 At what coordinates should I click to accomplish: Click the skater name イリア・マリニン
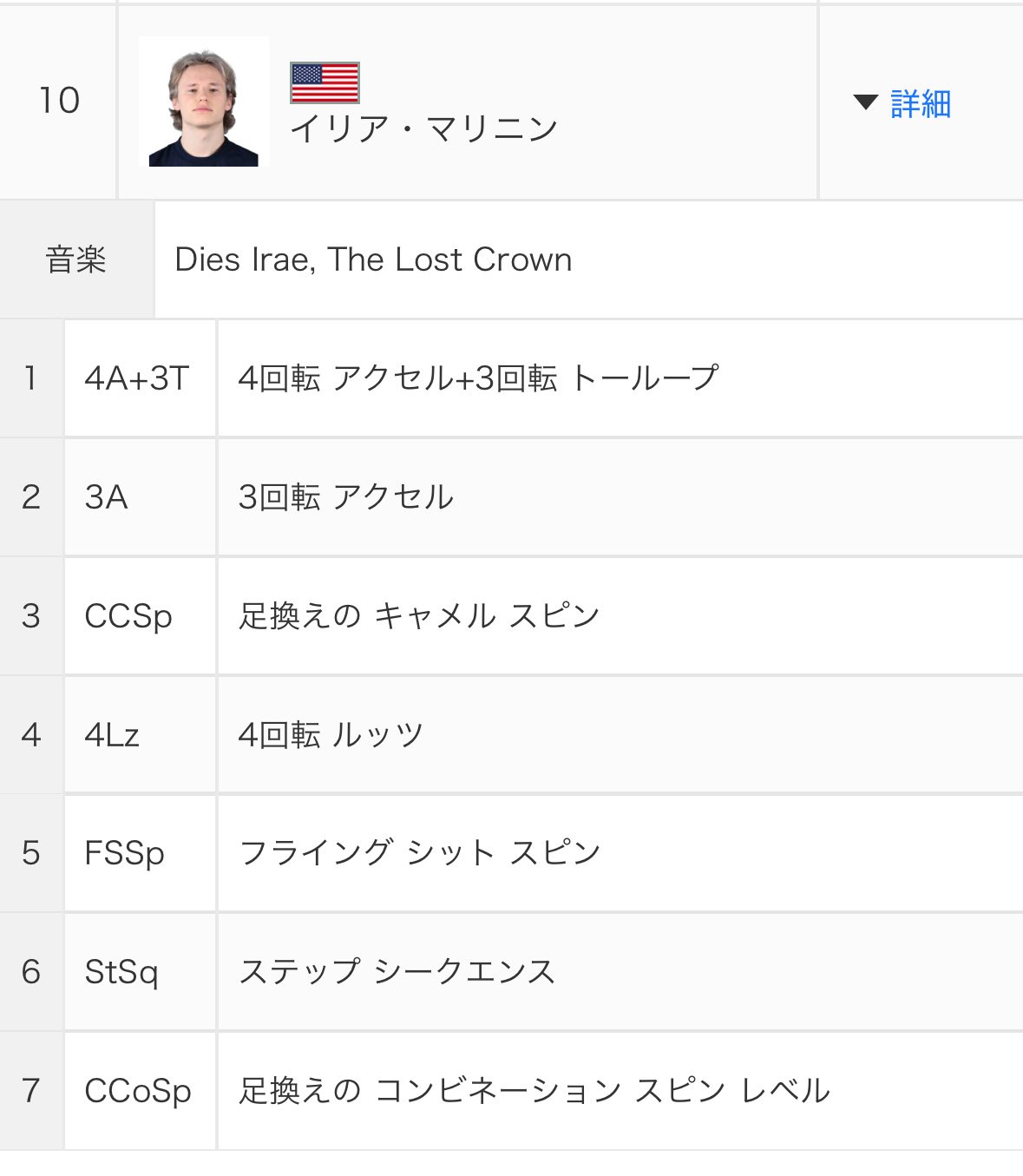(423, 130)
